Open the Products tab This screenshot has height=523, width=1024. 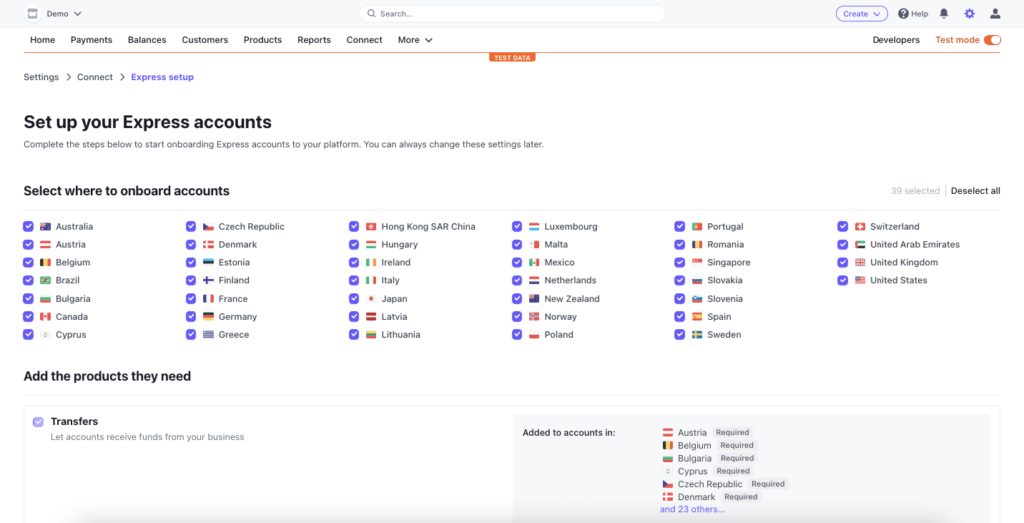point(263,40)
